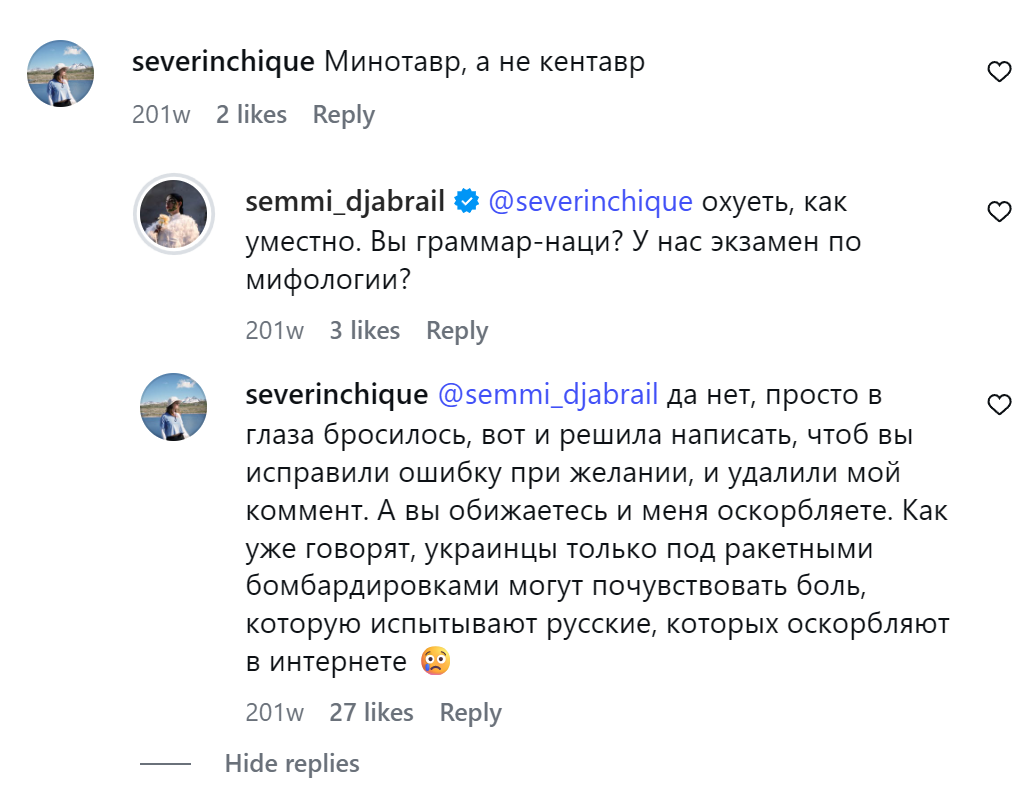Open semmi_djabrail's profile picture
This screenshot has width=1018, height=810.
click(x=173, y=212)
